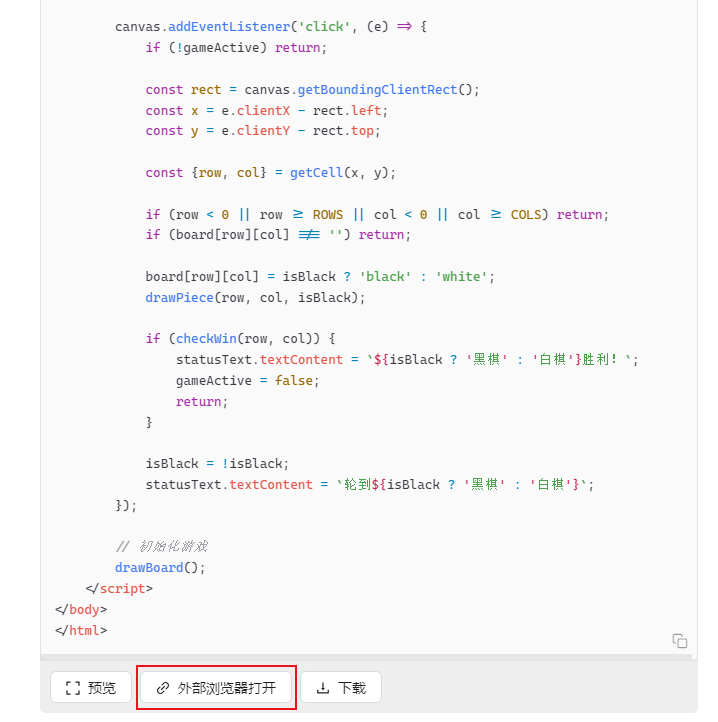Click the closing '</script>' tag
Viewport: 718px width, 722px height.
119,588
